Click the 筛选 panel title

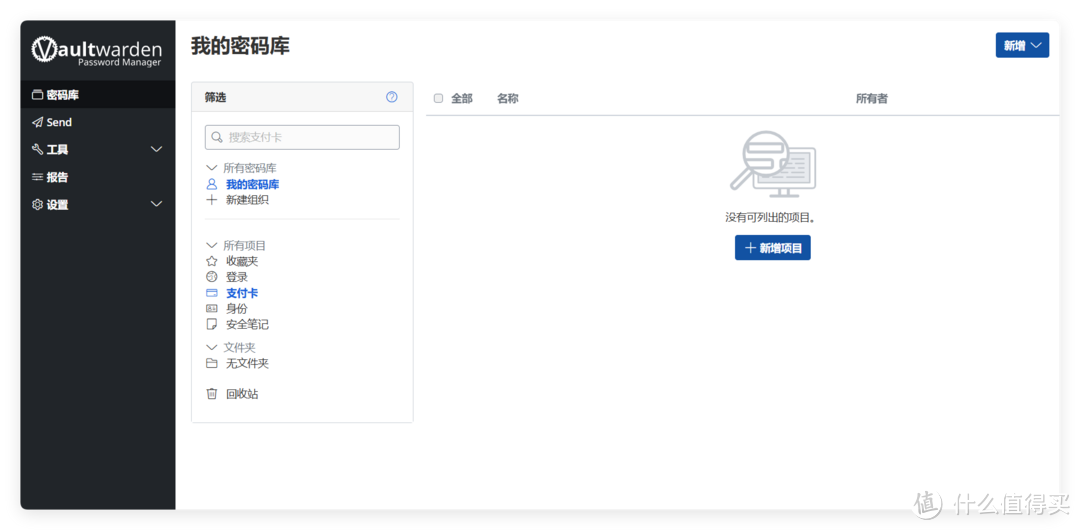[215, 97]
